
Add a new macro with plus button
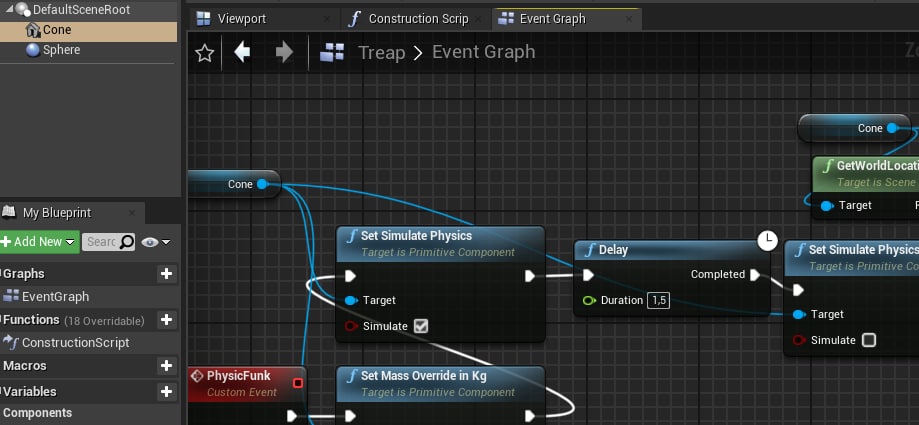pos(166,366)
